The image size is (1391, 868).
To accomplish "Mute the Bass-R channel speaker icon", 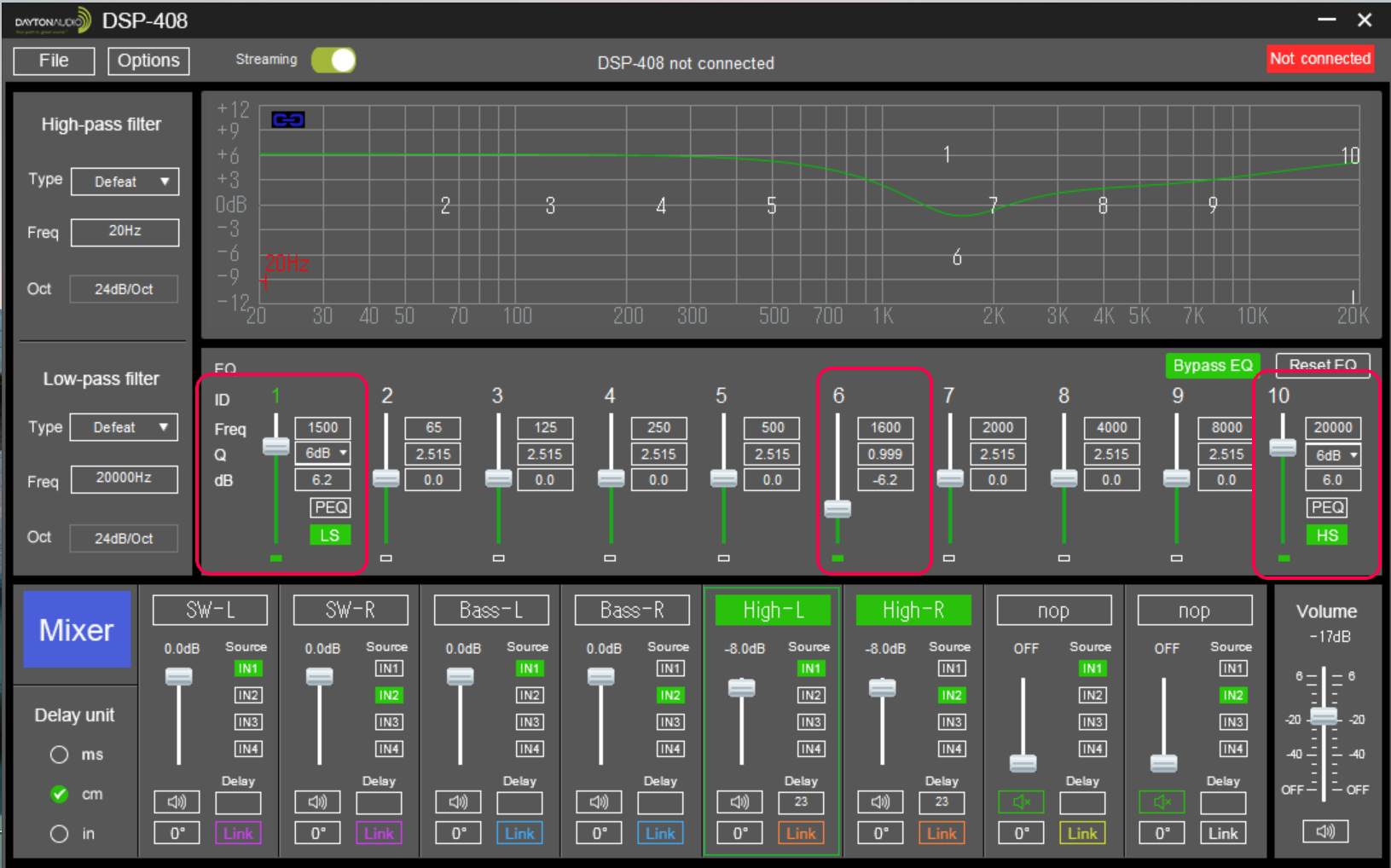I will pos(599,802).
